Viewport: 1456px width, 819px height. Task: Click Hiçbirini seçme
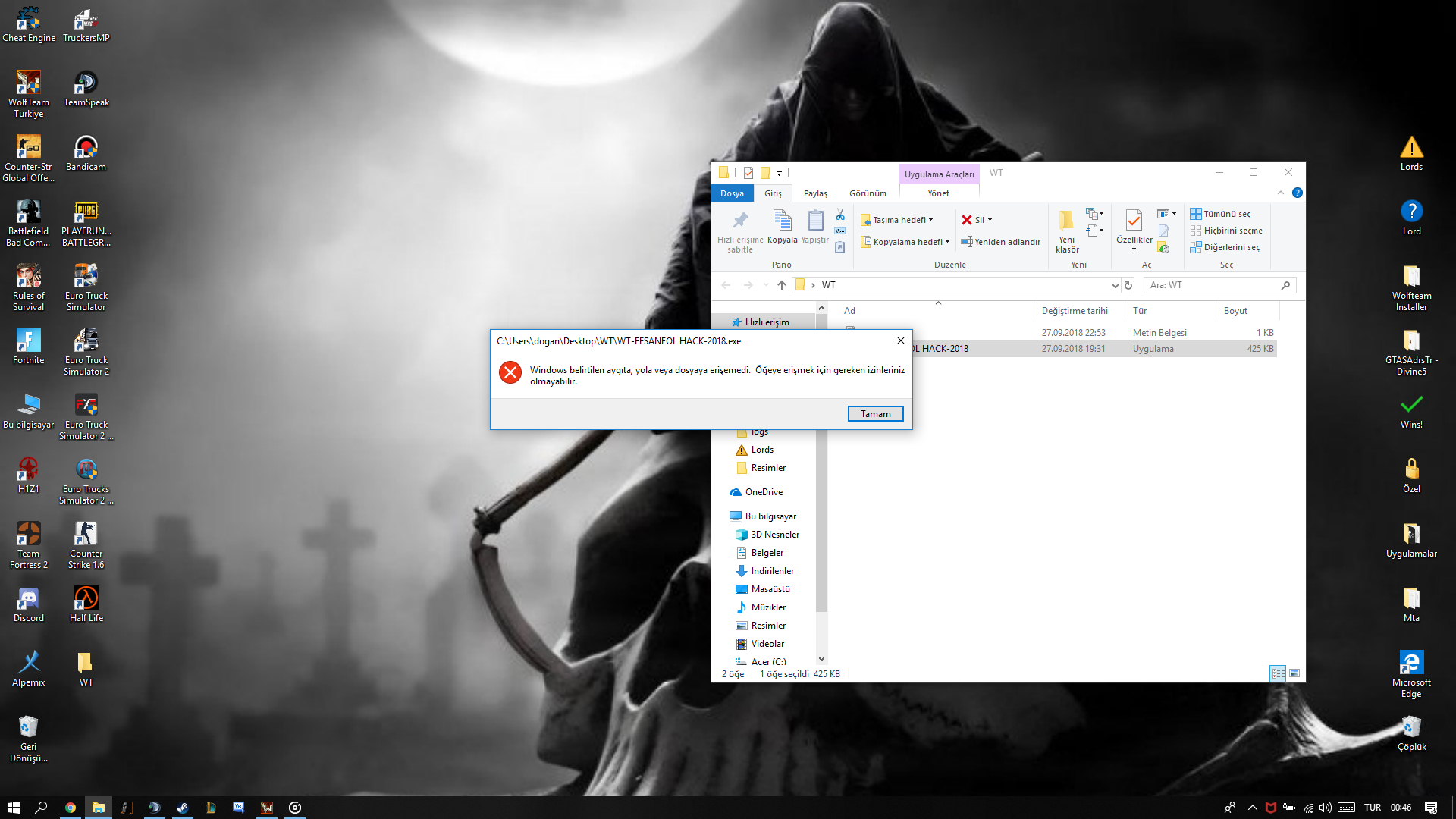[x=1226, y=231]
